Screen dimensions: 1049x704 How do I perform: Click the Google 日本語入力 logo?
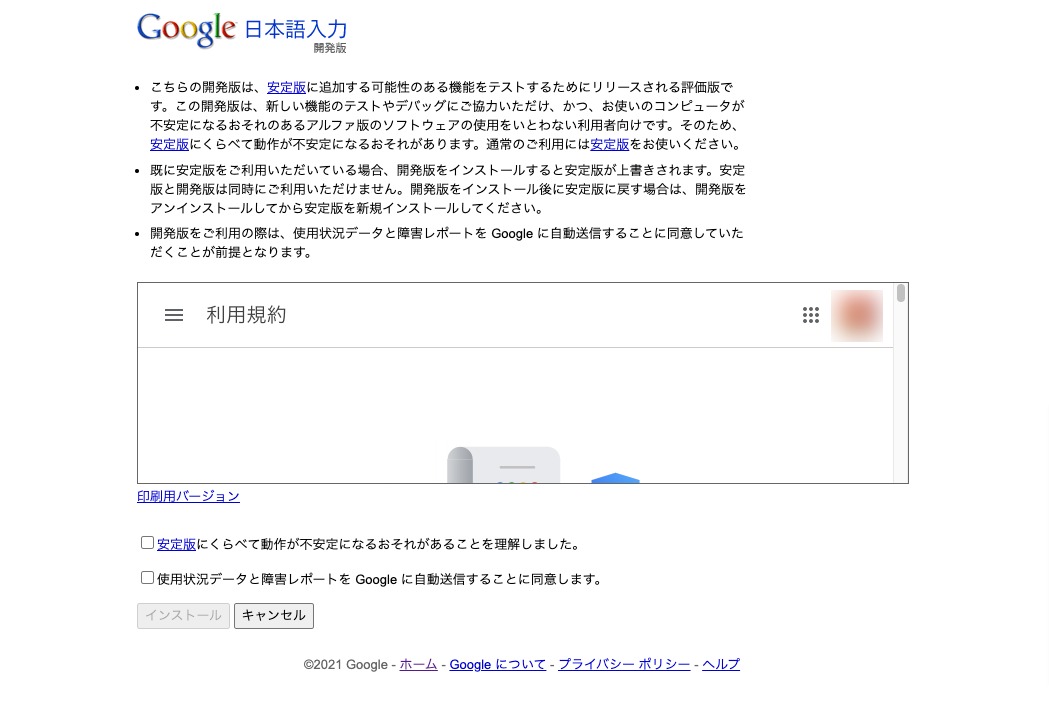tap(242, 30)
